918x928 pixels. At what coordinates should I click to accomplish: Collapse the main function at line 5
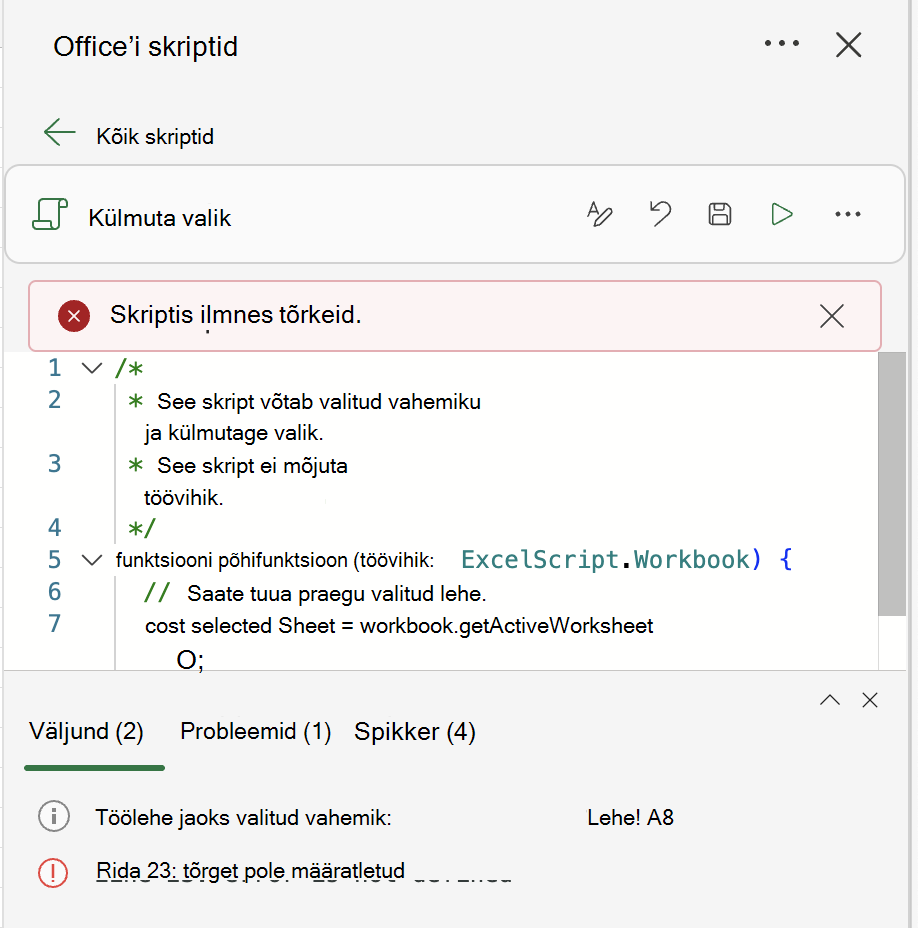[x=92, y=559]
